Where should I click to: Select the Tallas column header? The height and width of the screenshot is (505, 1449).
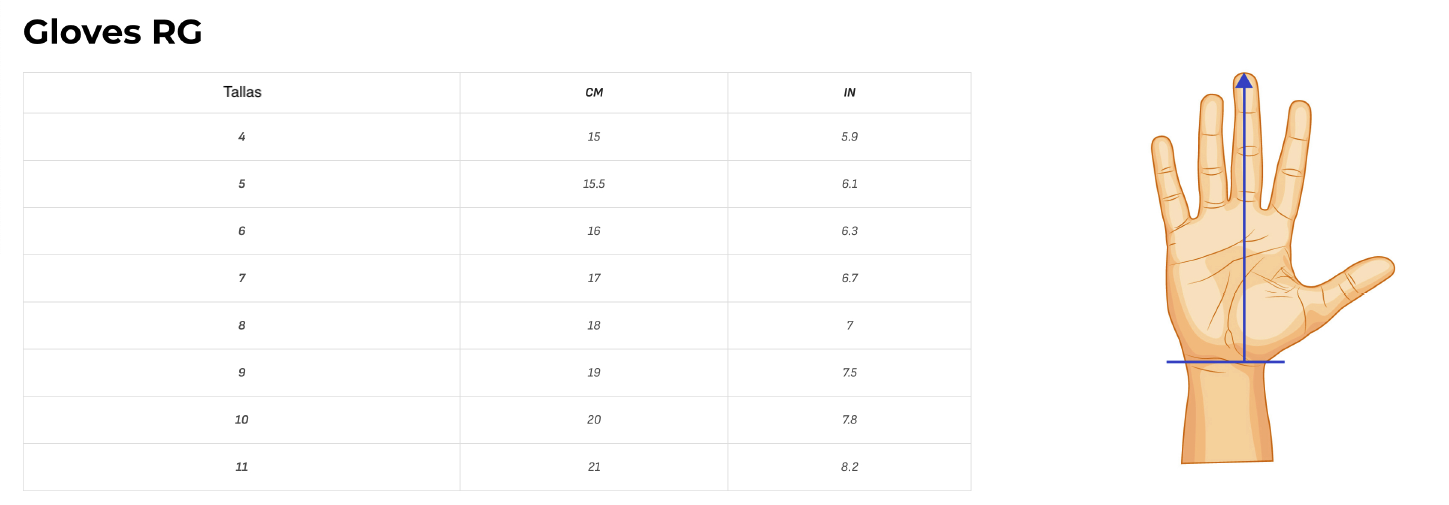click(x=242, y=92)
